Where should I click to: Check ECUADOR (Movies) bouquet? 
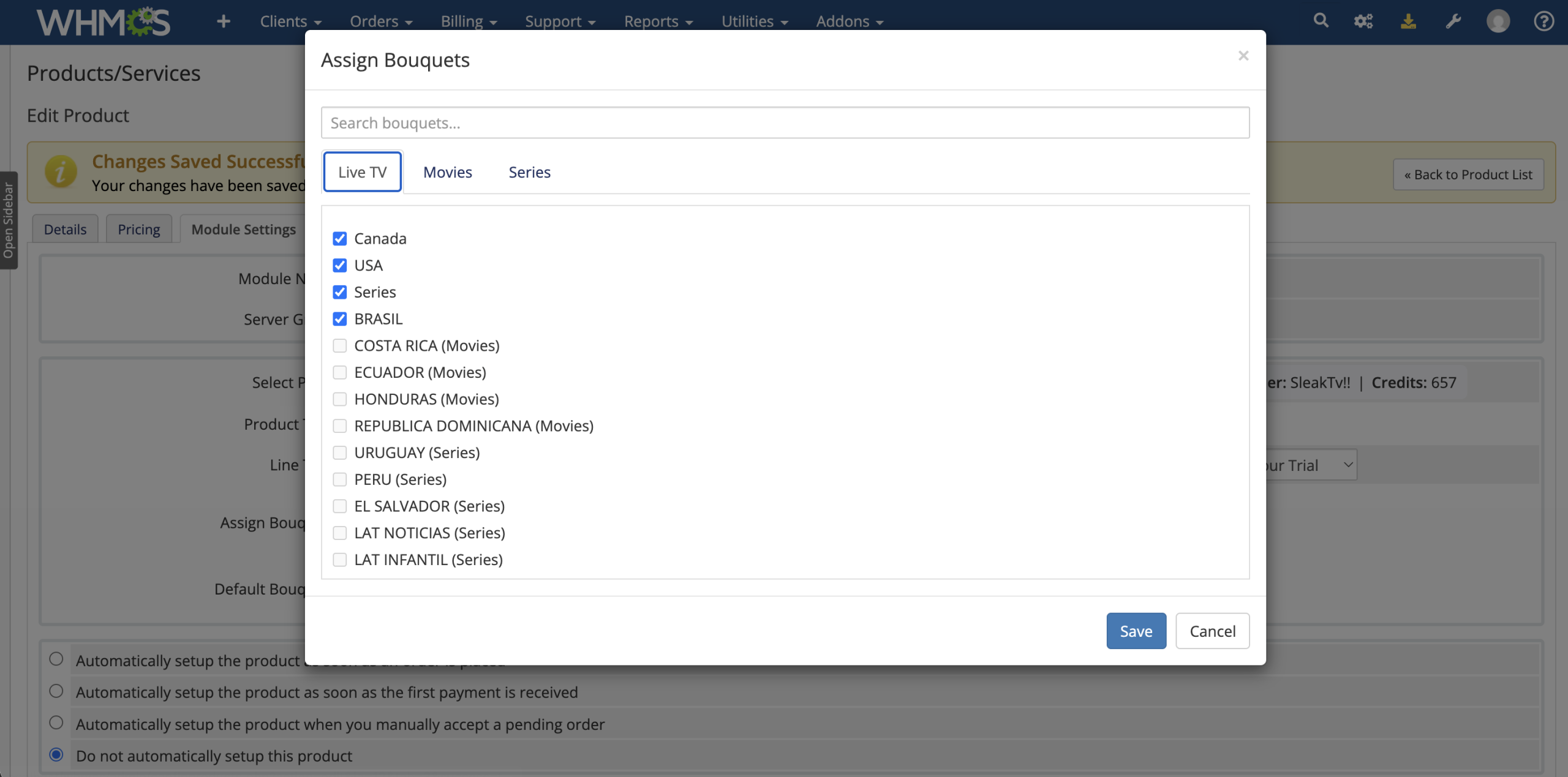(x=339, y=372)
